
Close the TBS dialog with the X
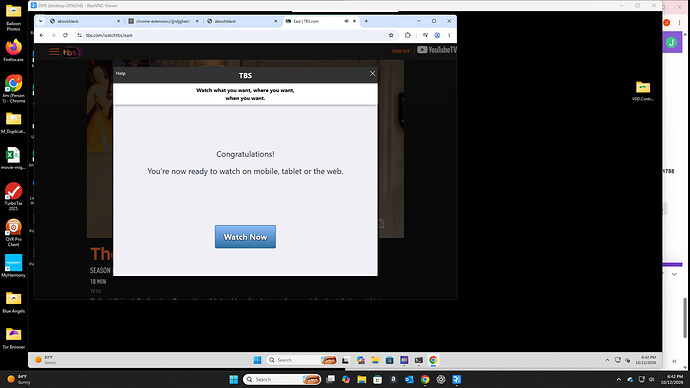[372, 73]
